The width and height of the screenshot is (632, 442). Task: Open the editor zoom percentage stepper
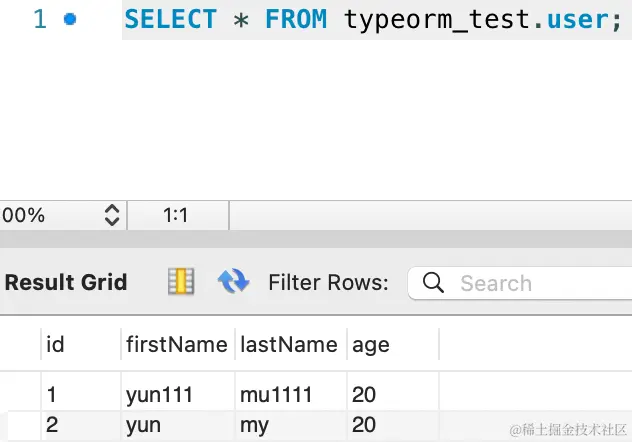click(x=112, y=214)
